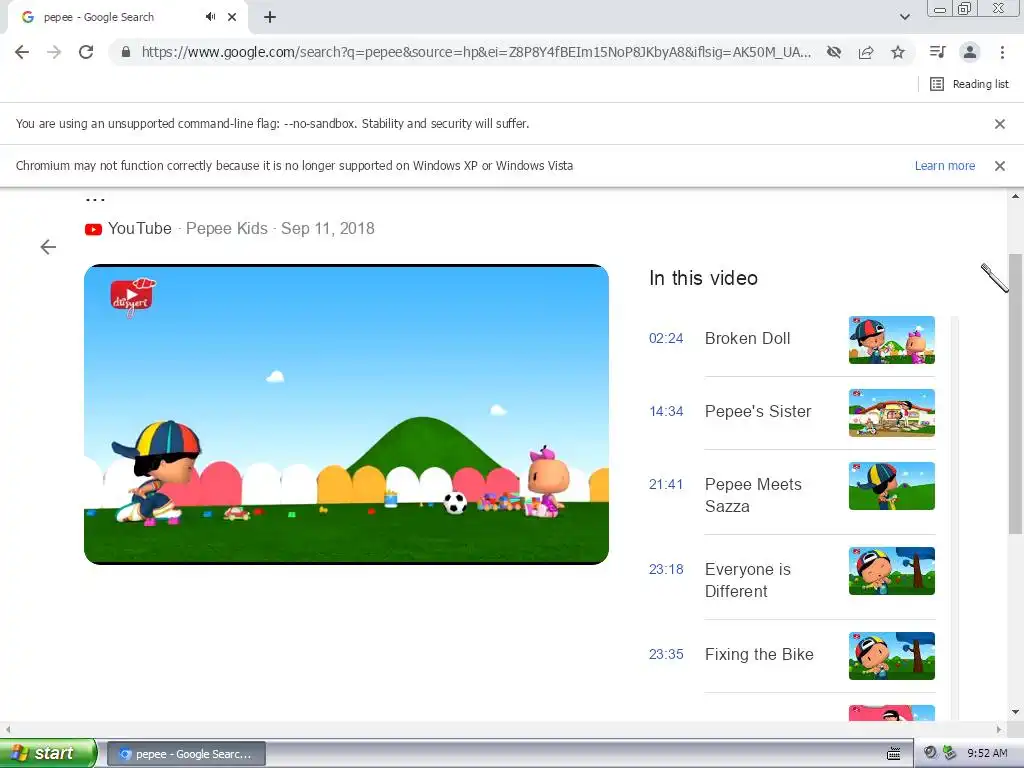Click the lock icon in address bar
This screenshot has width=1024, height=768.
[x=126, y=52]
